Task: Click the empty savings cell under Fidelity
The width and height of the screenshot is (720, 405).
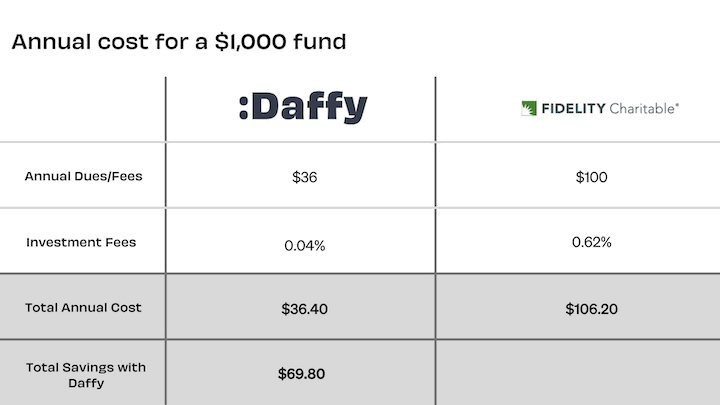Action: (578, 372)
